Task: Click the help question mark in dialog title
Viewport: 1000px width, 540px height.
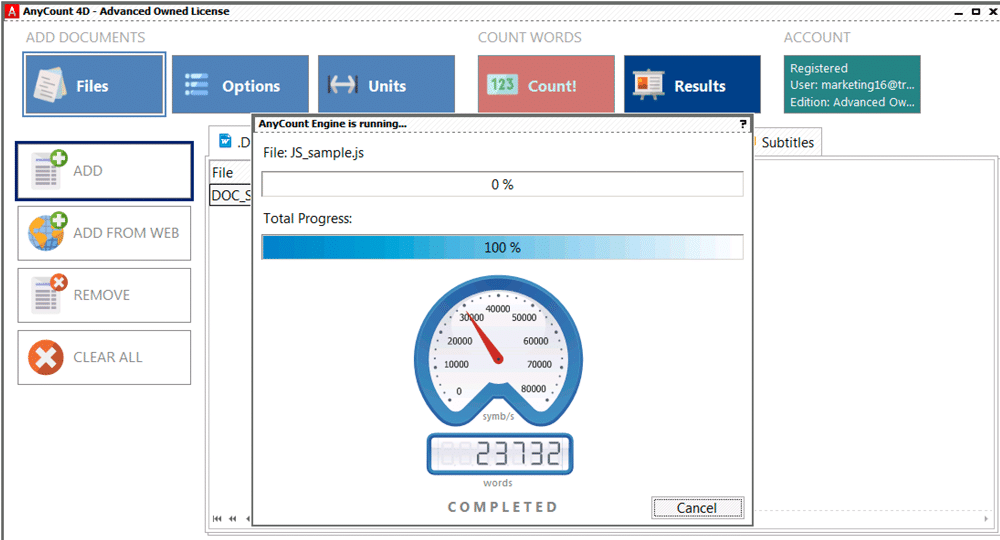Action: coord(743,124)
